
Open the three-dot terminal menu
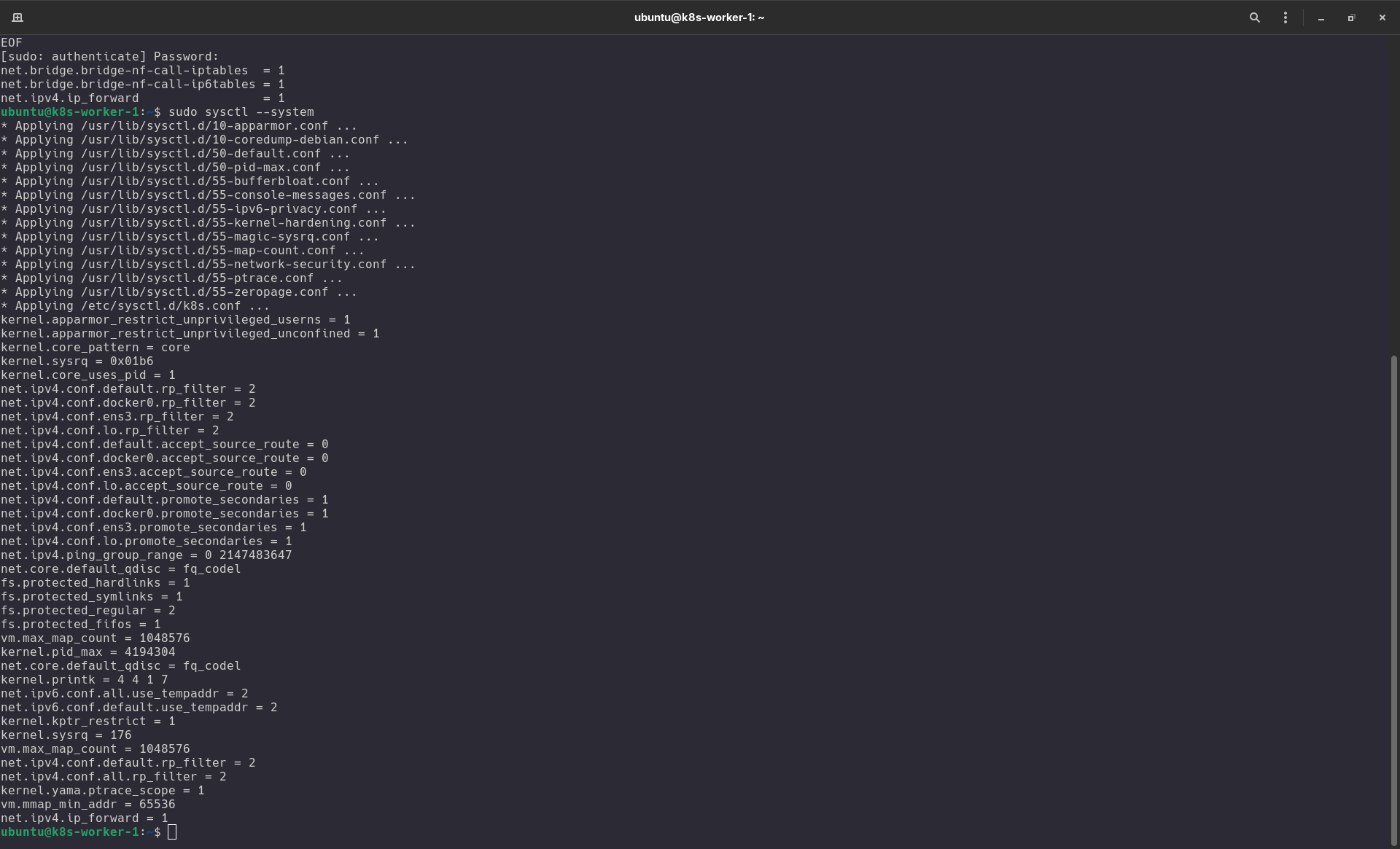pyautogui.click(x=1286, y=17)
